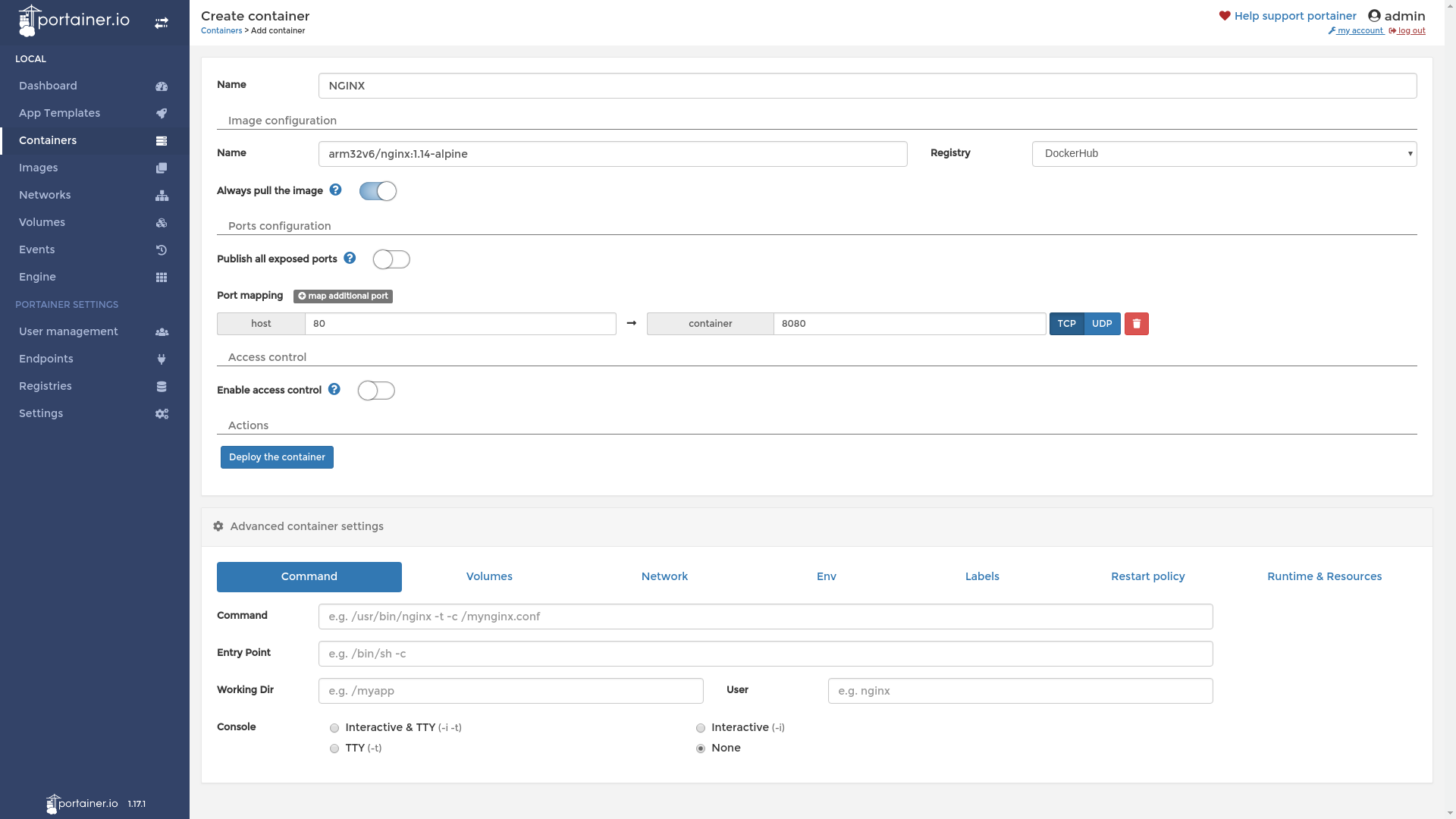
Task: Click the Dashboard gauge icon
Action: (x=162, y=86)
